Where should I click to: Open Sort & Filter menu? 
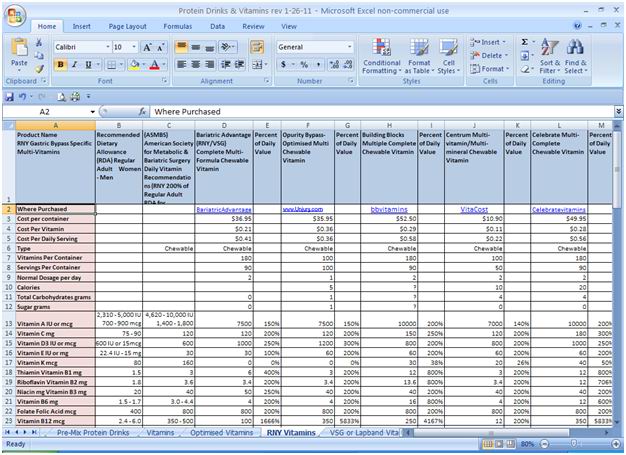[x=550, y=56]
